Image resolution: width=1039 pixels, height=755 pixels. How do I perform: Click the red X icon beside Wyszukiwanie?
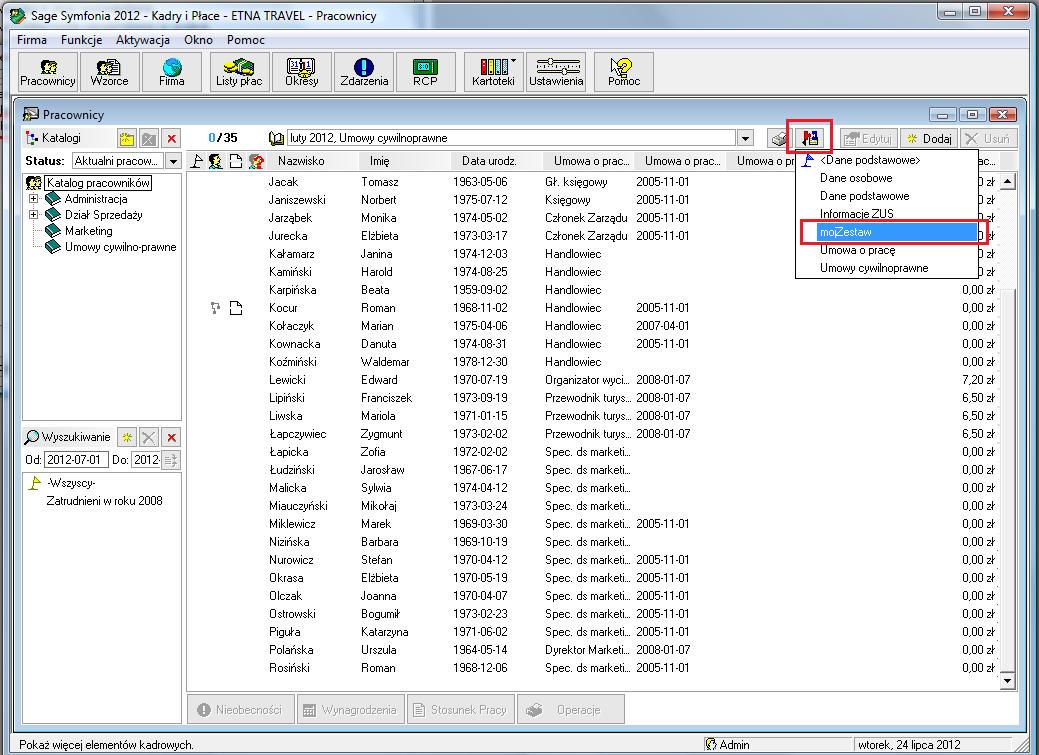click(x=172, y=437)
